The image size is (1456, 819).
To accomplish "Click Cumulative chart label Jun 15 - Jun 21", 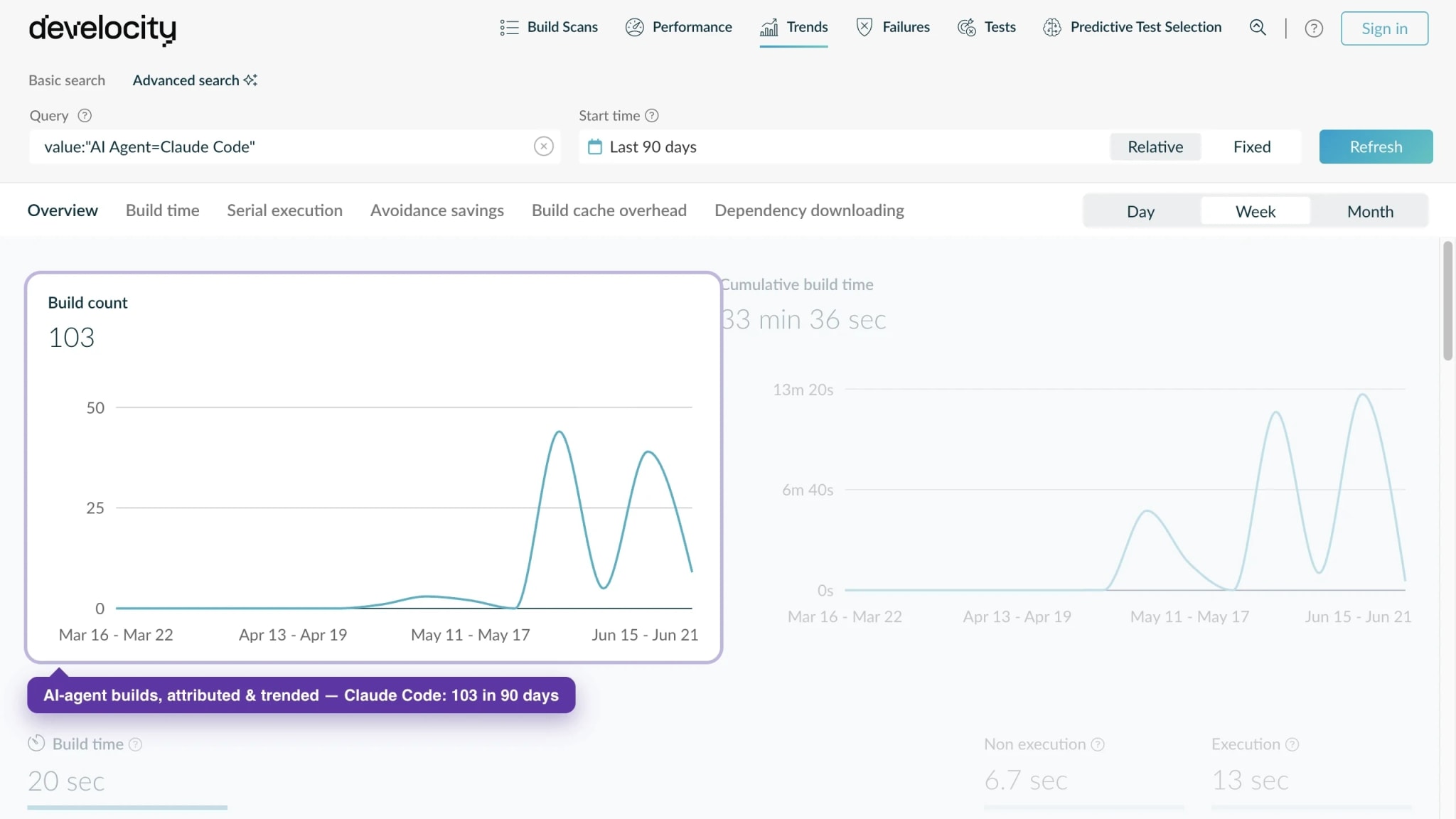I will click(x=1358, y=617).
